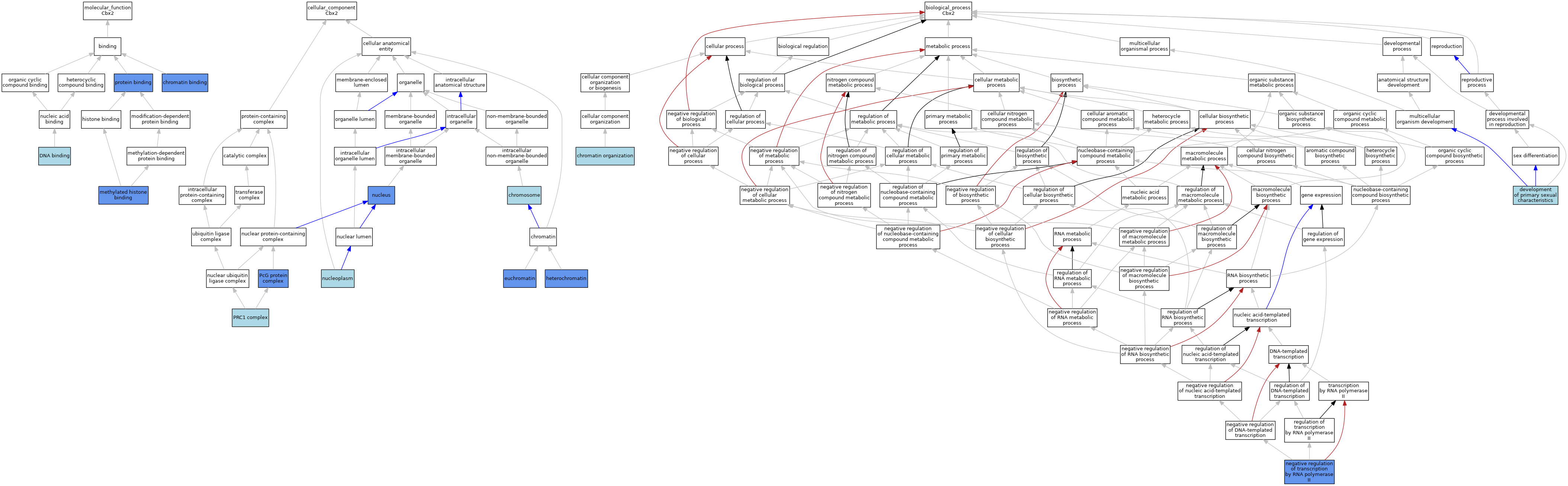The image size is (1568, 486).
Task: Click the blue 'euchromatin' node
Action: [x=520, y=279]
